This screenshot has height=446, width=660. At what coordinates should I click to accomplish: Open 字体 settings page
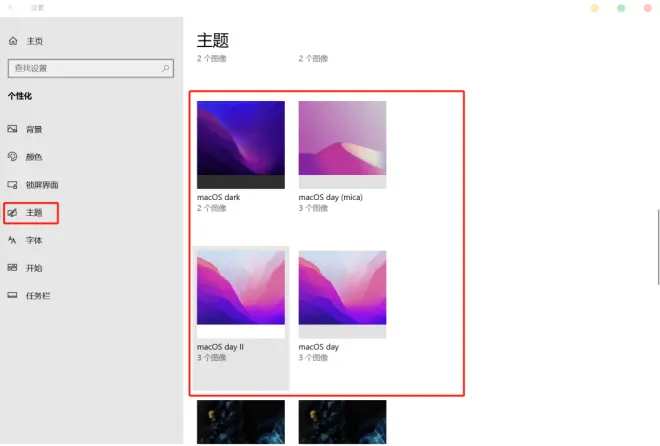point(34,240)
